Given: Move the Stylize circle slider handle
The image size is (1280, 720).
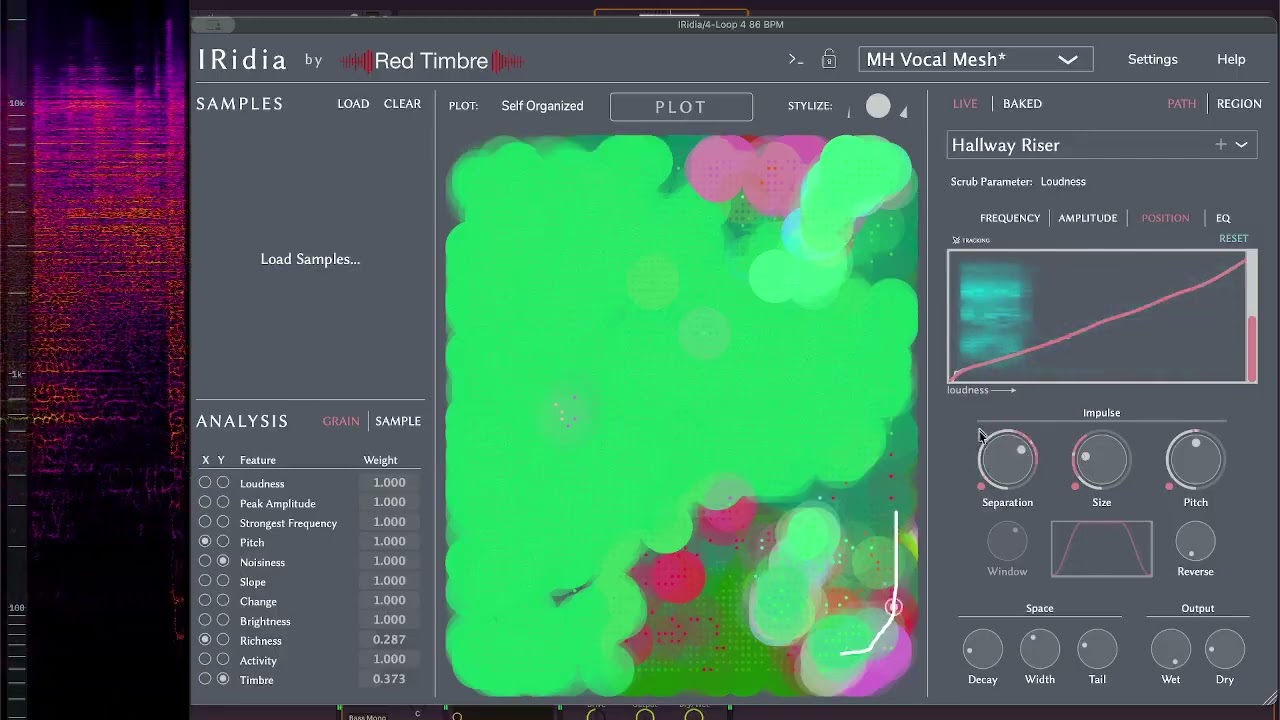Looking at the screenshot, I should point(878,107).
